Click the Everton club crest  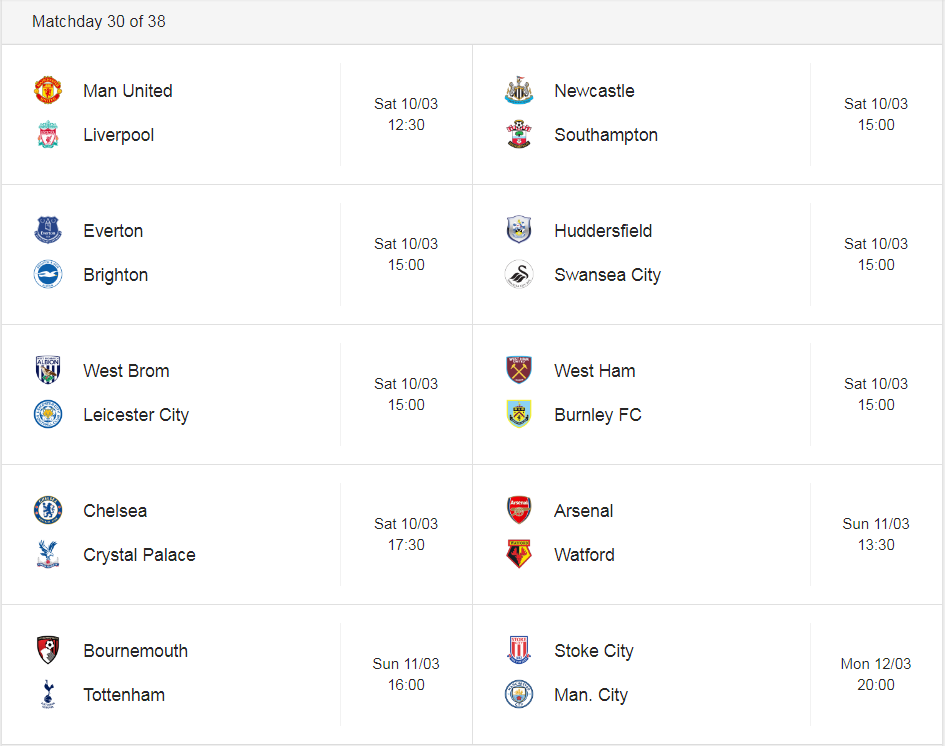48,230
